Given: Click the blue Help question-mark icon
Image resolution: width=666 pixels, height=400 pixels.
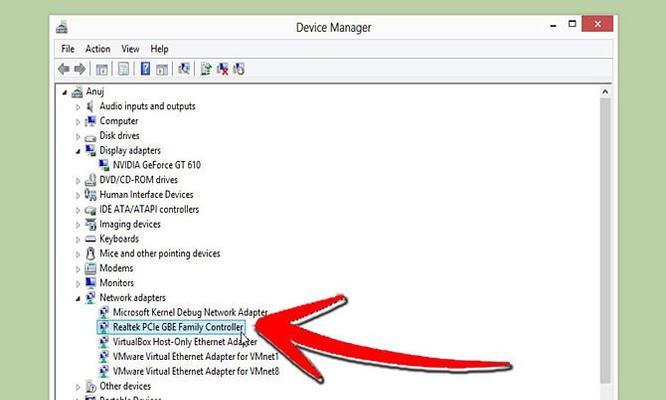Looking at the screenshot, I should pyautogui.click(x=145, y=68).
